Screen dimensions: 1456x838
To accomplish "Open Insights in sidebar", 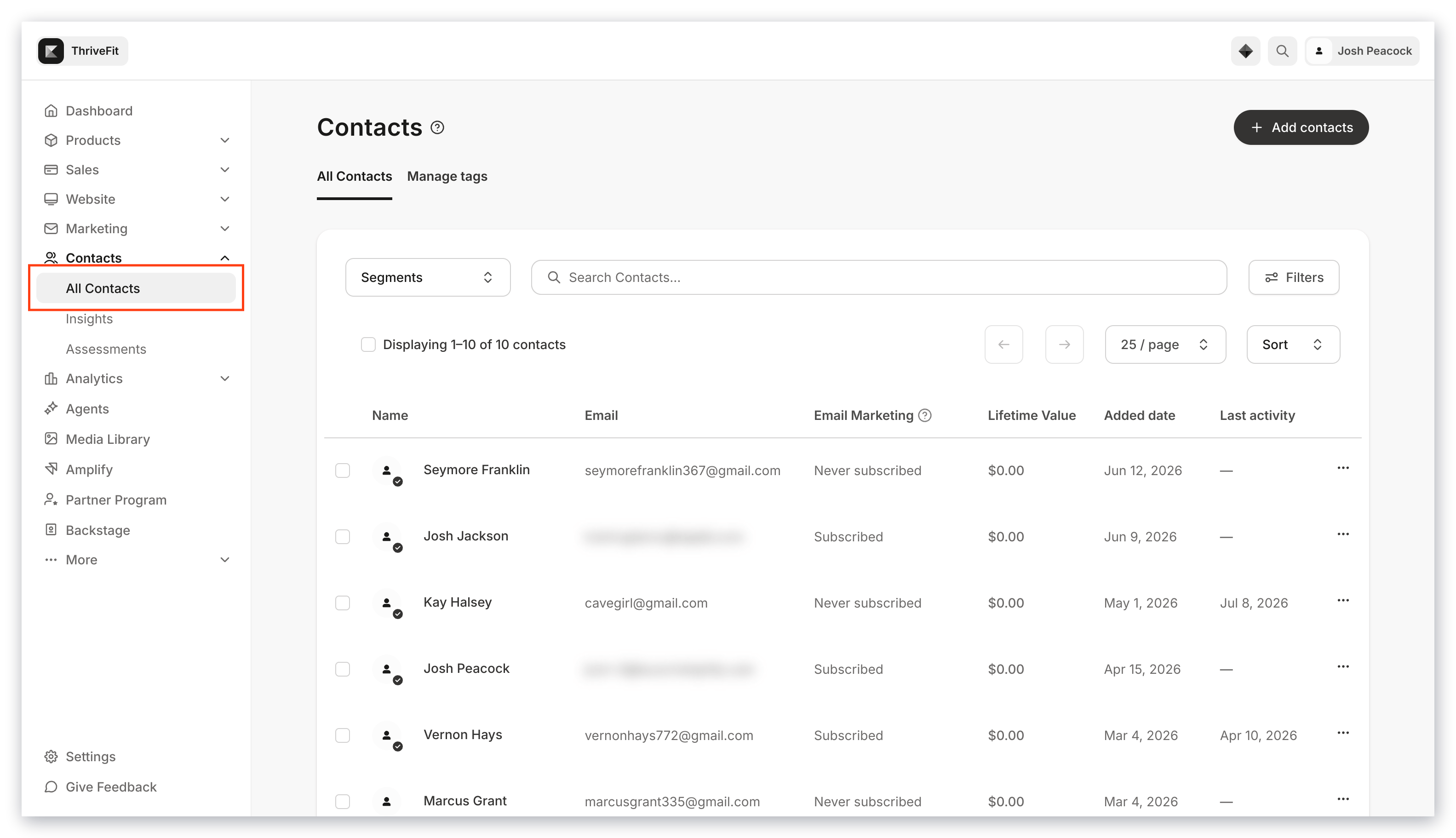I will pyautogui.click(x=89, y=319).
